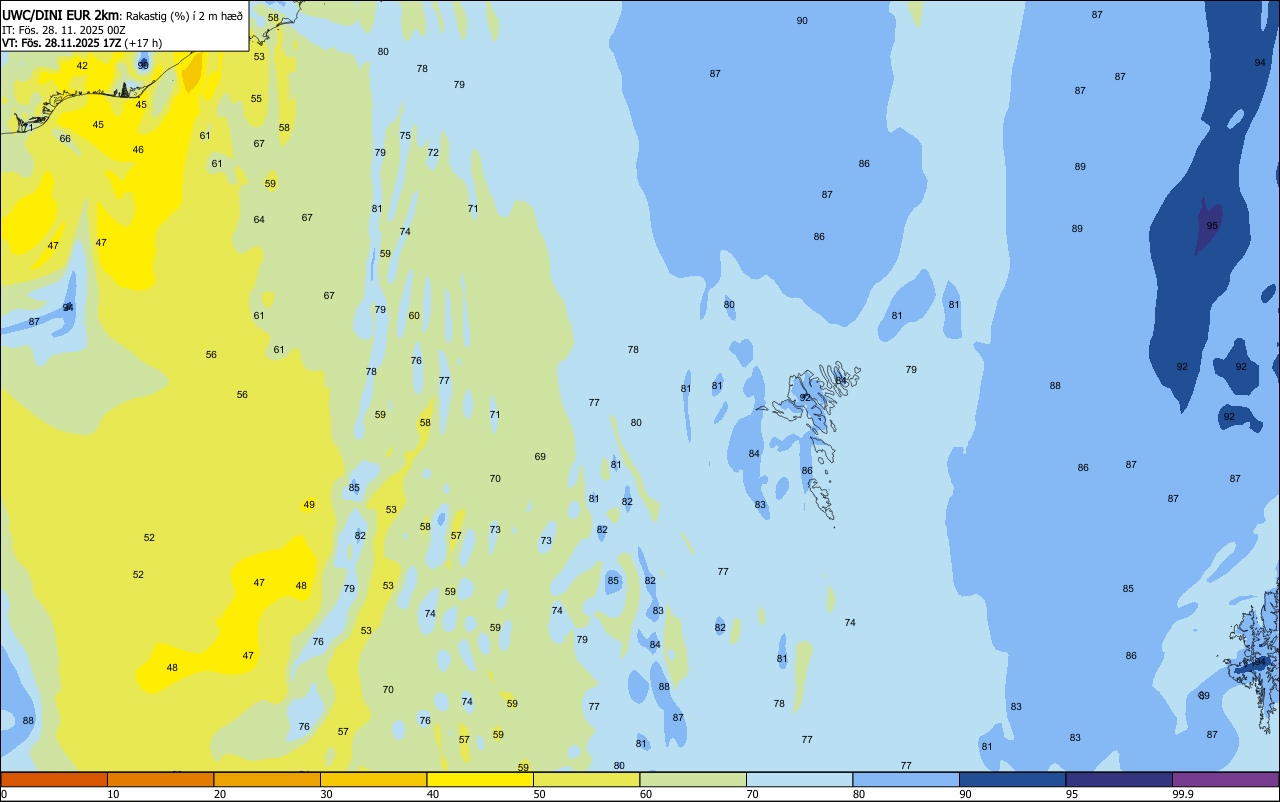Click the 0–10 dark orange legend swatch
The width and height of the screenshot is (1280, 802).
[x=54, y=779]
